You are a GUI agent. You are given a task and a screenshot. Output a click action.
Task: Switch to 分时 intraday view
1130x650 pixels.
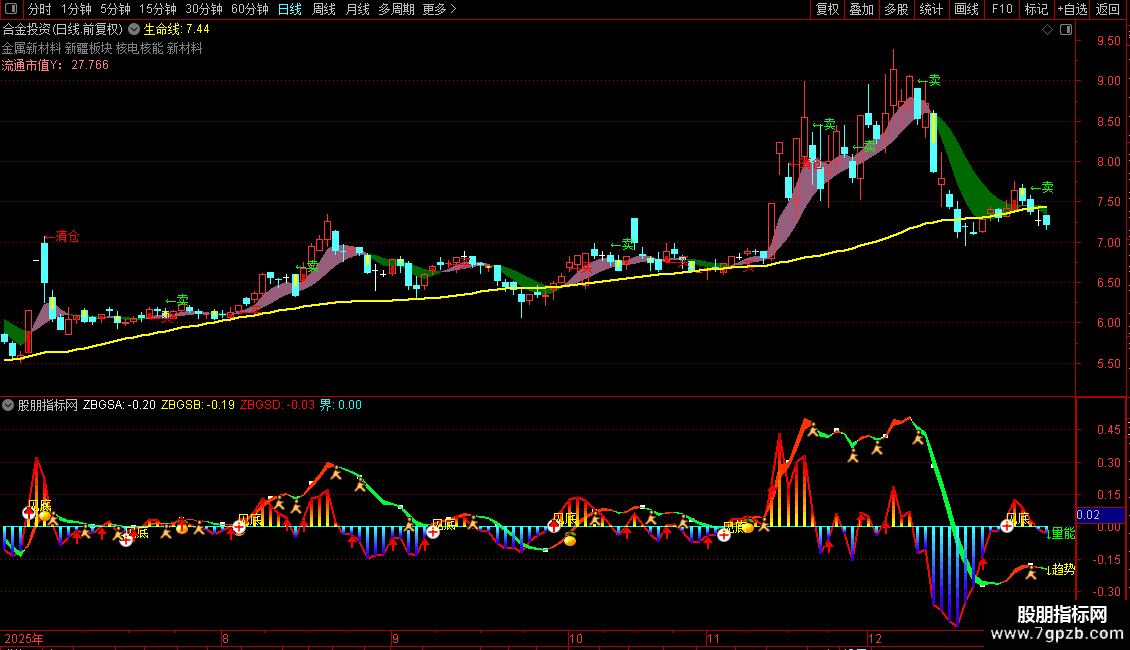click(x=40, y=9)
